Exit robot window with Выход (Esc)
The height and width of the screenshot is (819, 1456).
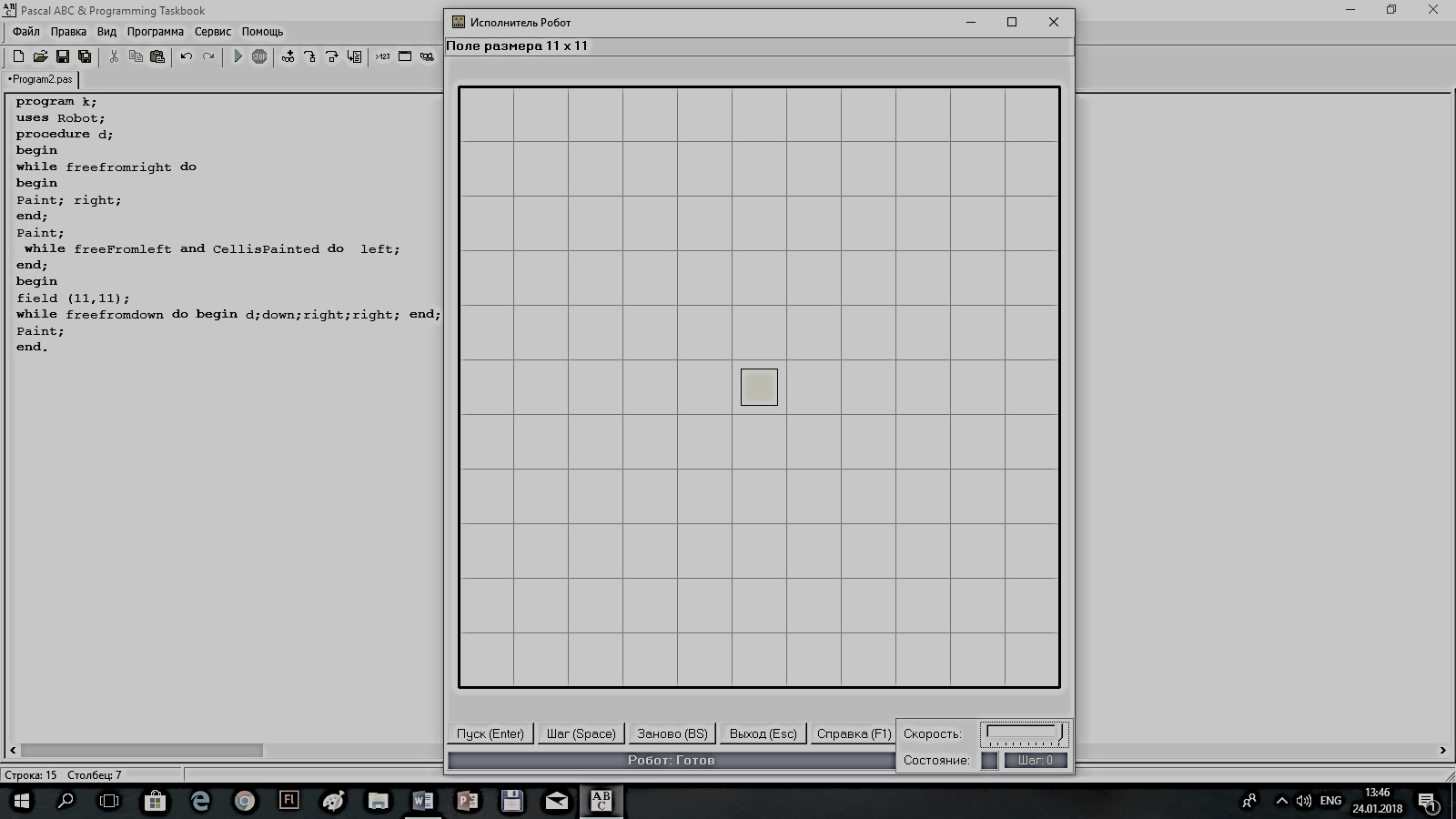763,733
